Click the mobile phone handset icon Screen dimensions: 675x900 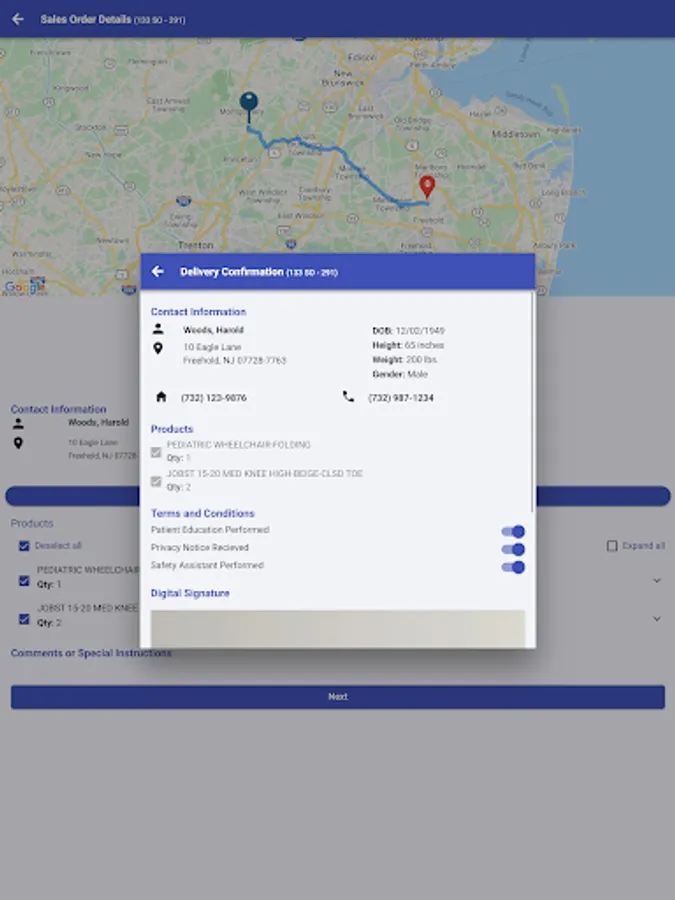coord(348,397)
